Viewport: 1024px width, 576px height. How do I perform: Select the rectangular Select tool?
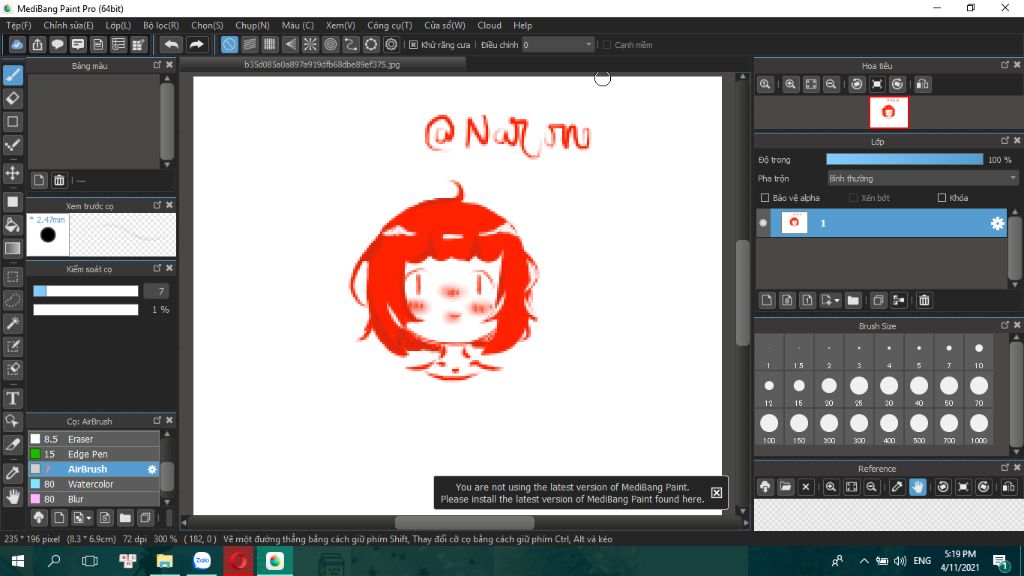[12, 277]
